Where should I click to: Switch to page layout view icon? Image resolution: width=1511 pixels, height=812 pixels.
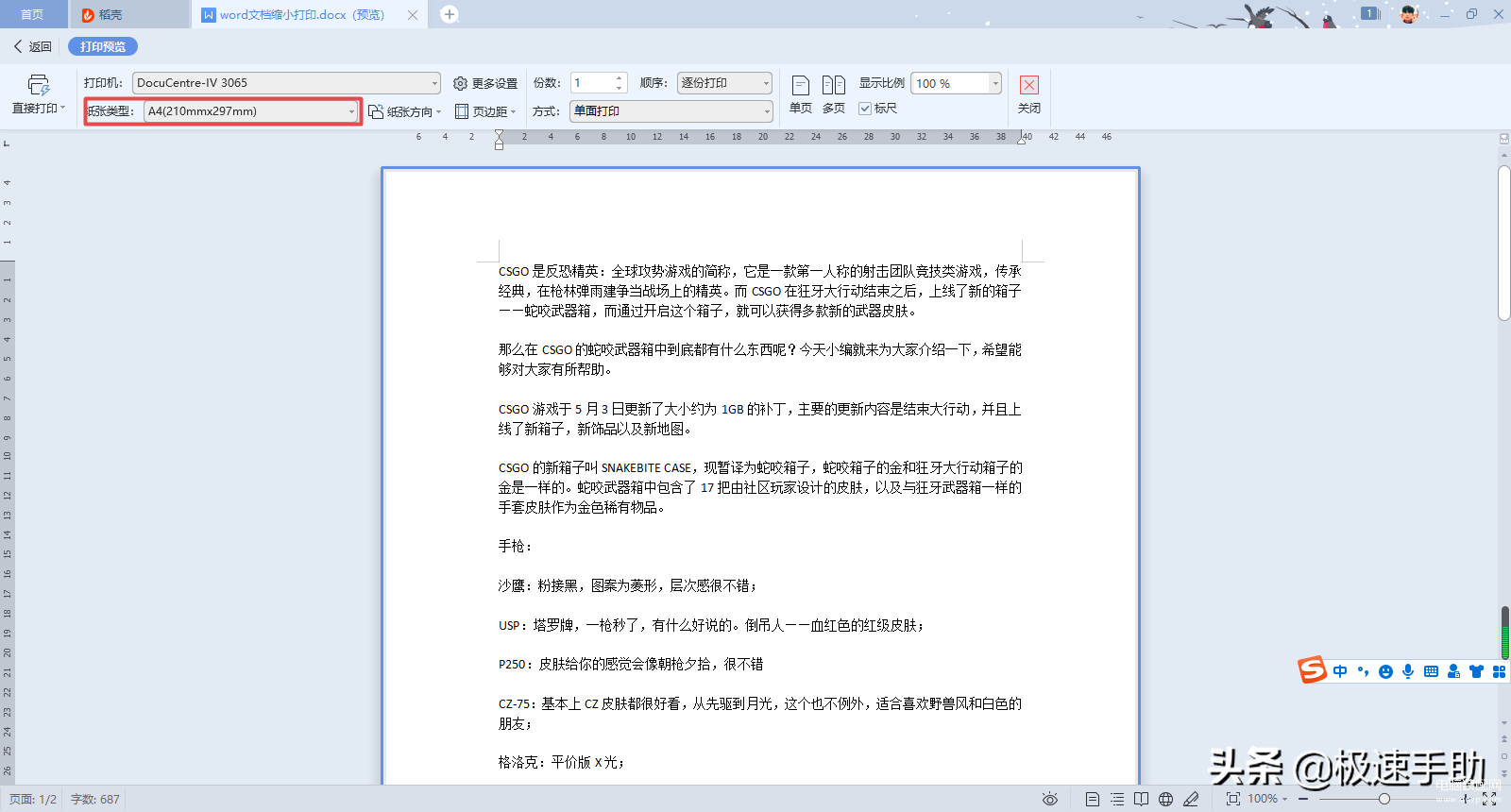(1093, 799)
